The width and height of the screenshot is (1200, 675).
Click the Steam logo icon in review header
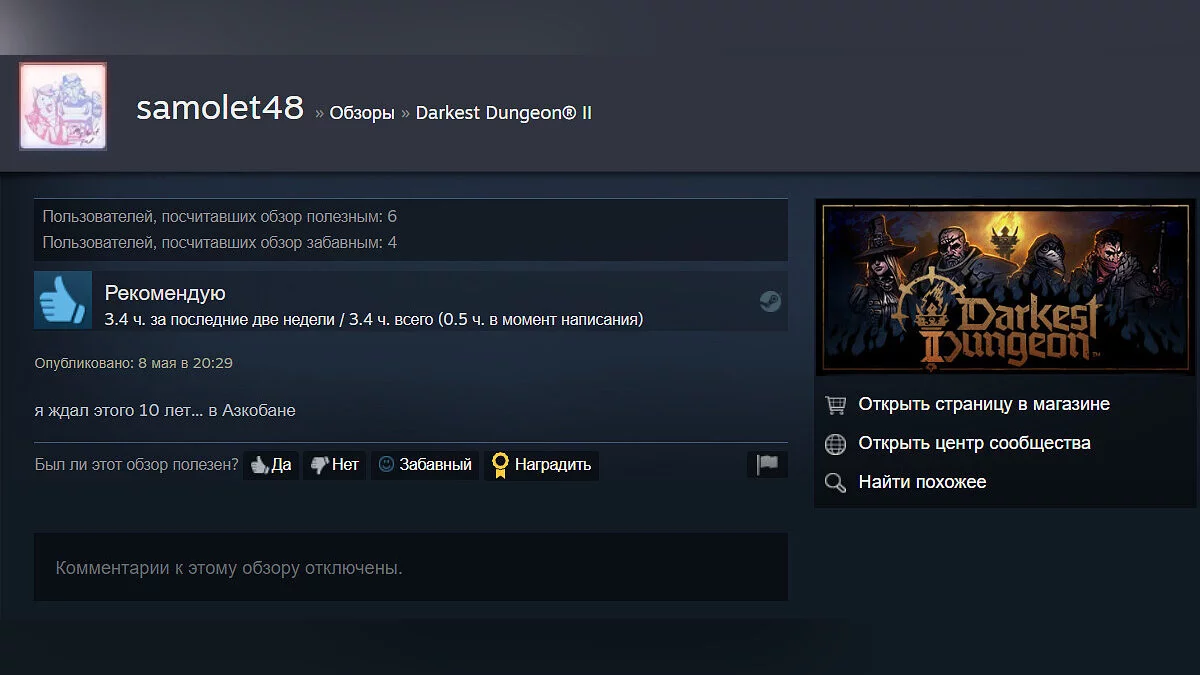coord(769,301)
